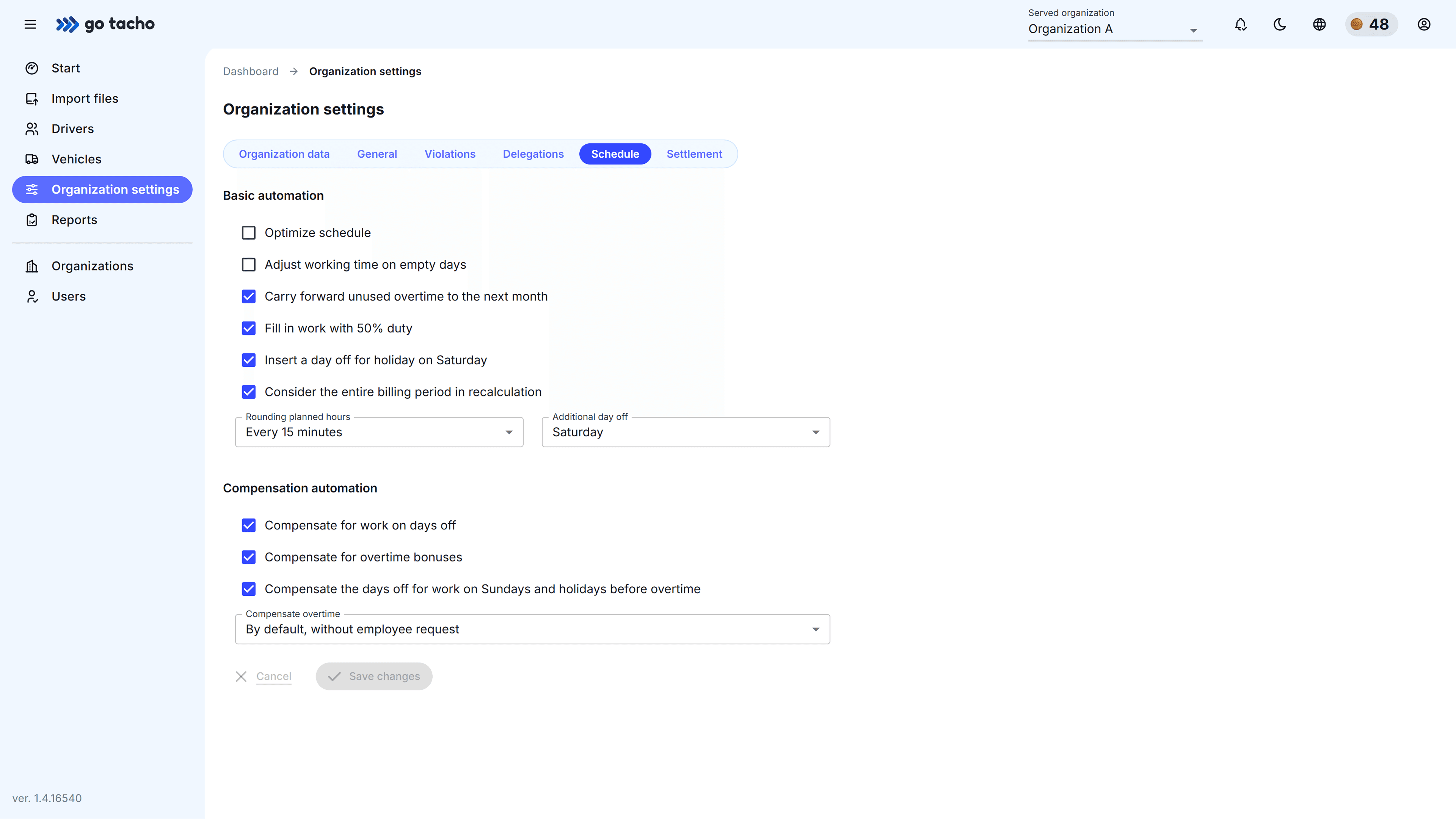Image resolution: width=1456 pixels, height=819 pixels.
Task: Open the language globe selector
Action: tap(1319, 24)
